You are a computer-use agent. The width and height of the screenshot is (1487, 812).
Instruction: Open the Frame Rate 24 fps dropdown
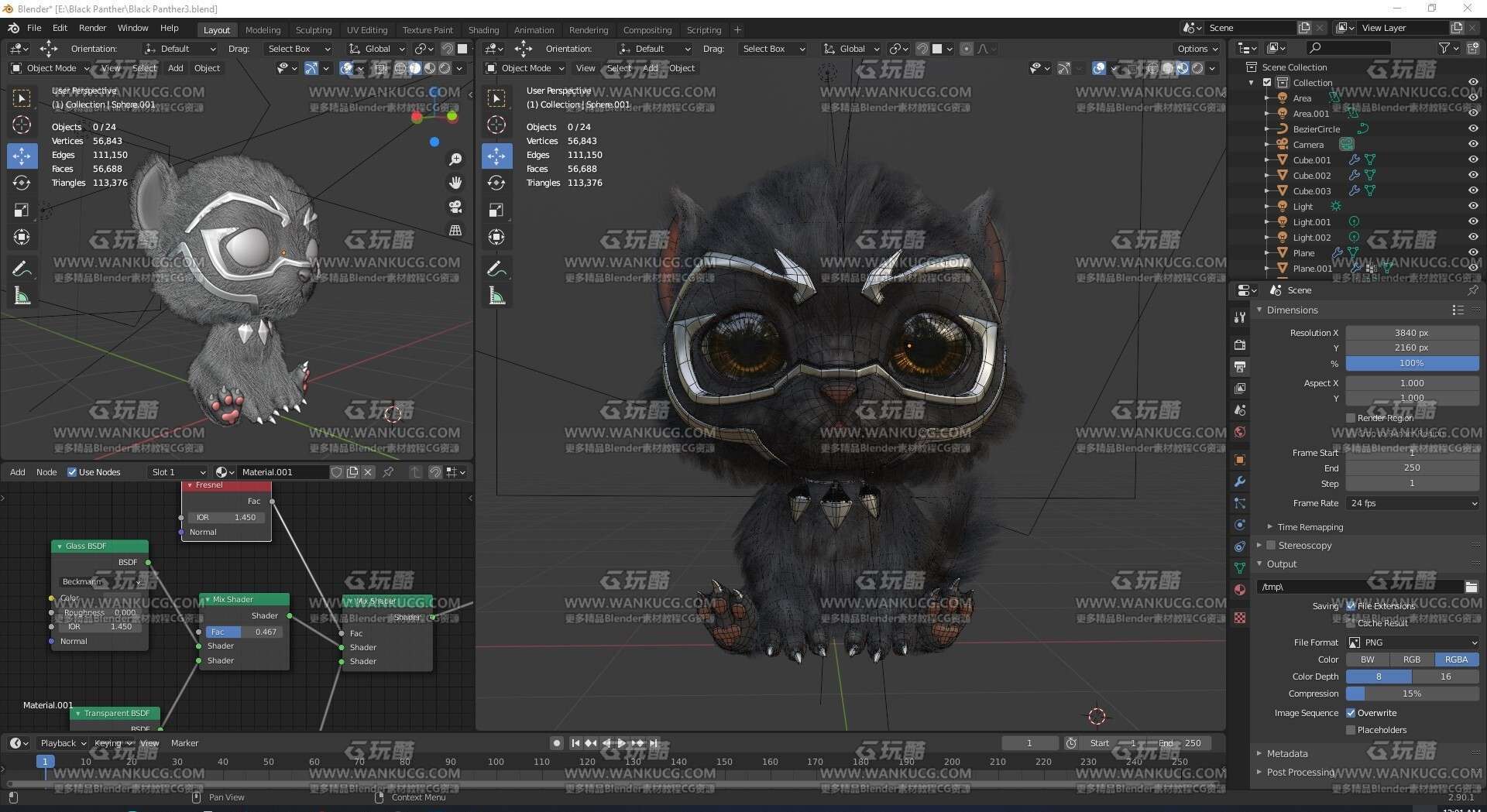pyautogui.click(x=1413, y=503)
